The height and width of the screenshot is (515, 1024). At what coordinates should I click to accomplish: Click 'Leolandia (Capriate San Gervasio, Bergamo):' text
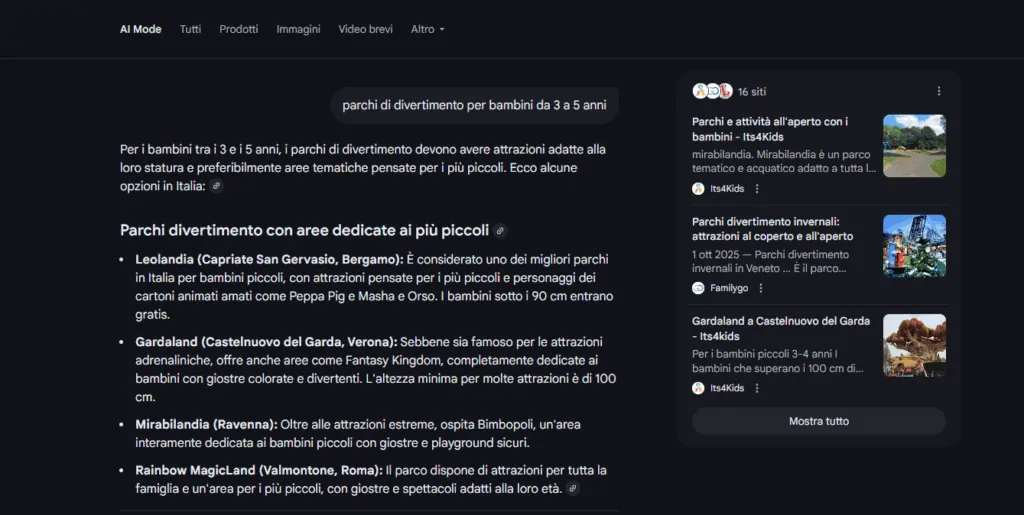[269, 259]
